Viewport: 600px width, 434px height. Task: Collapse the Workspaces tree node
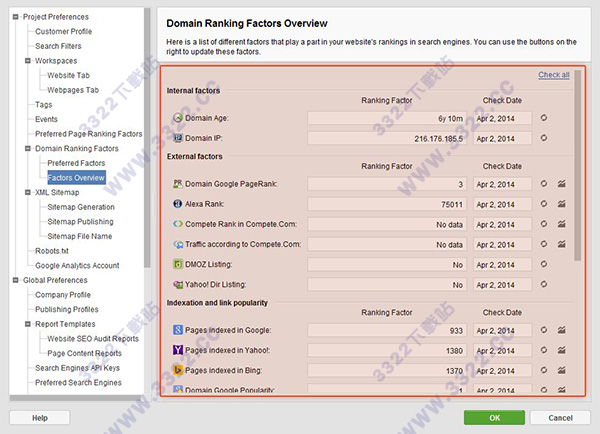[28, 60]
